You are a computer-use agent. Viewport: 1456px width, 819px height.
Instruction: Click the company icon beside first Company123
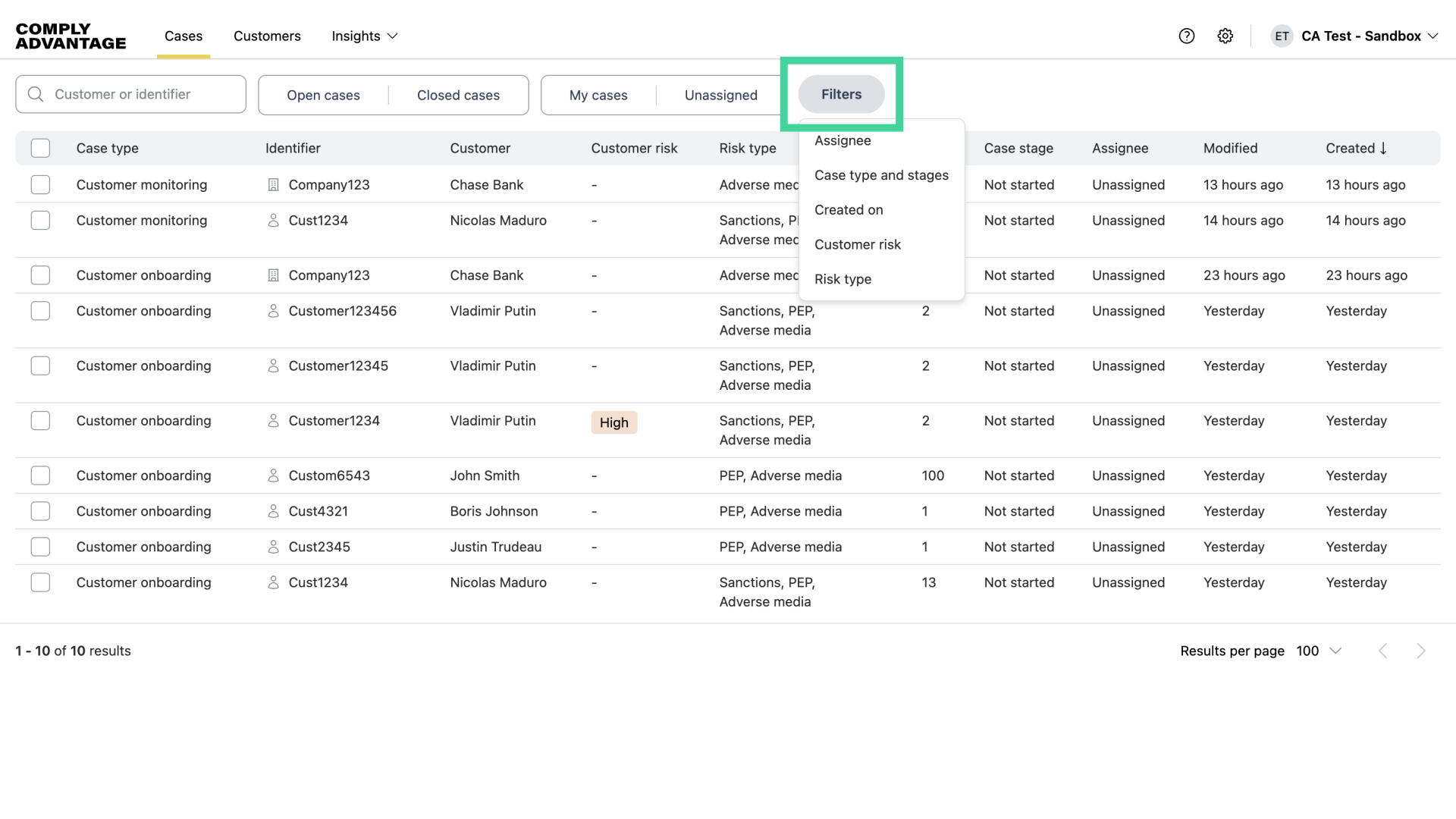tap(274, 184)
